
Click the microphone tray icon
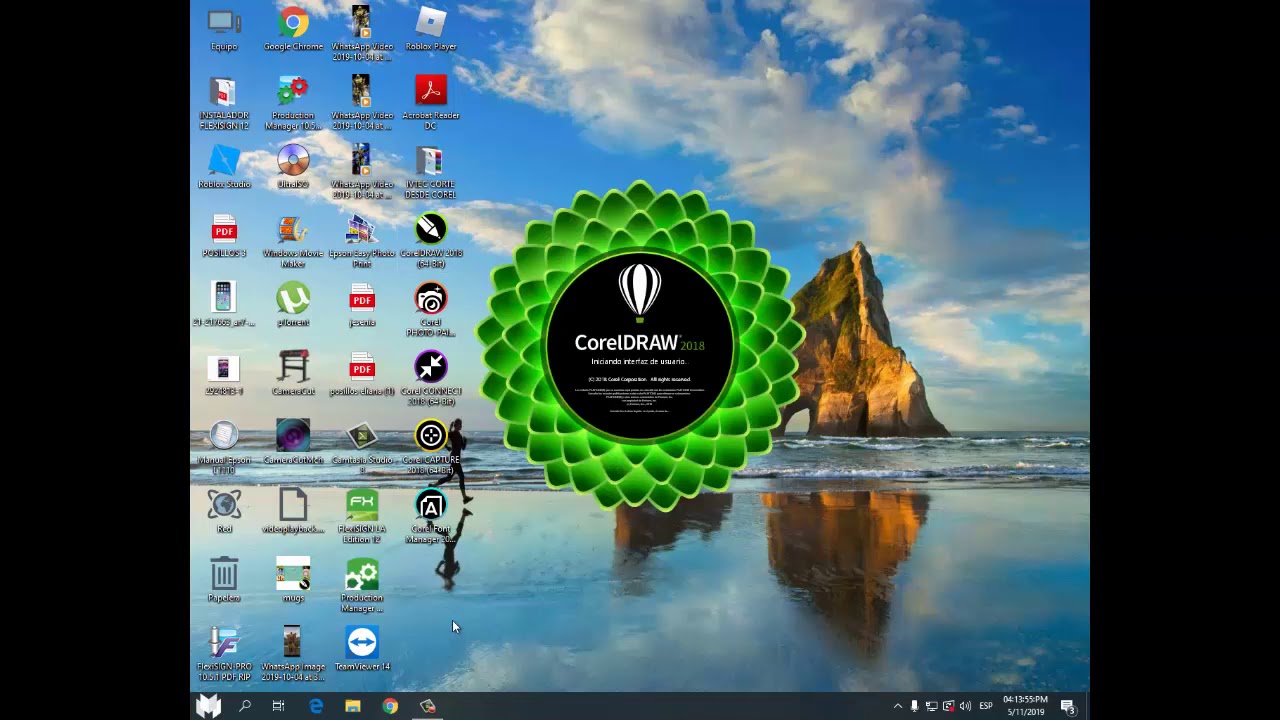tap(914, 706)
